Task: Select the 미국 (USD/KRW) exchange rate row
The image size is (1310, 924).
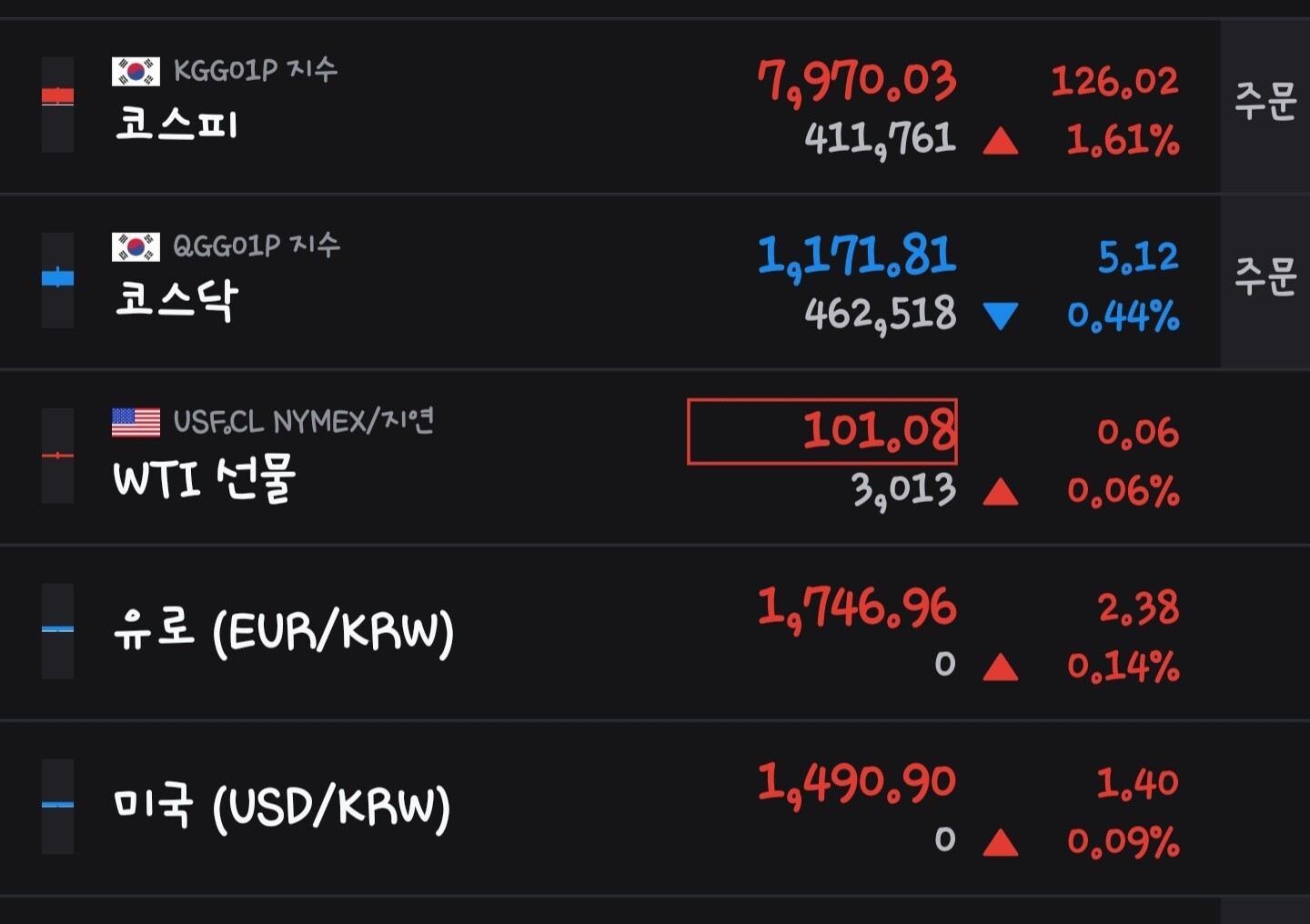Action: (x=655, y=808)
